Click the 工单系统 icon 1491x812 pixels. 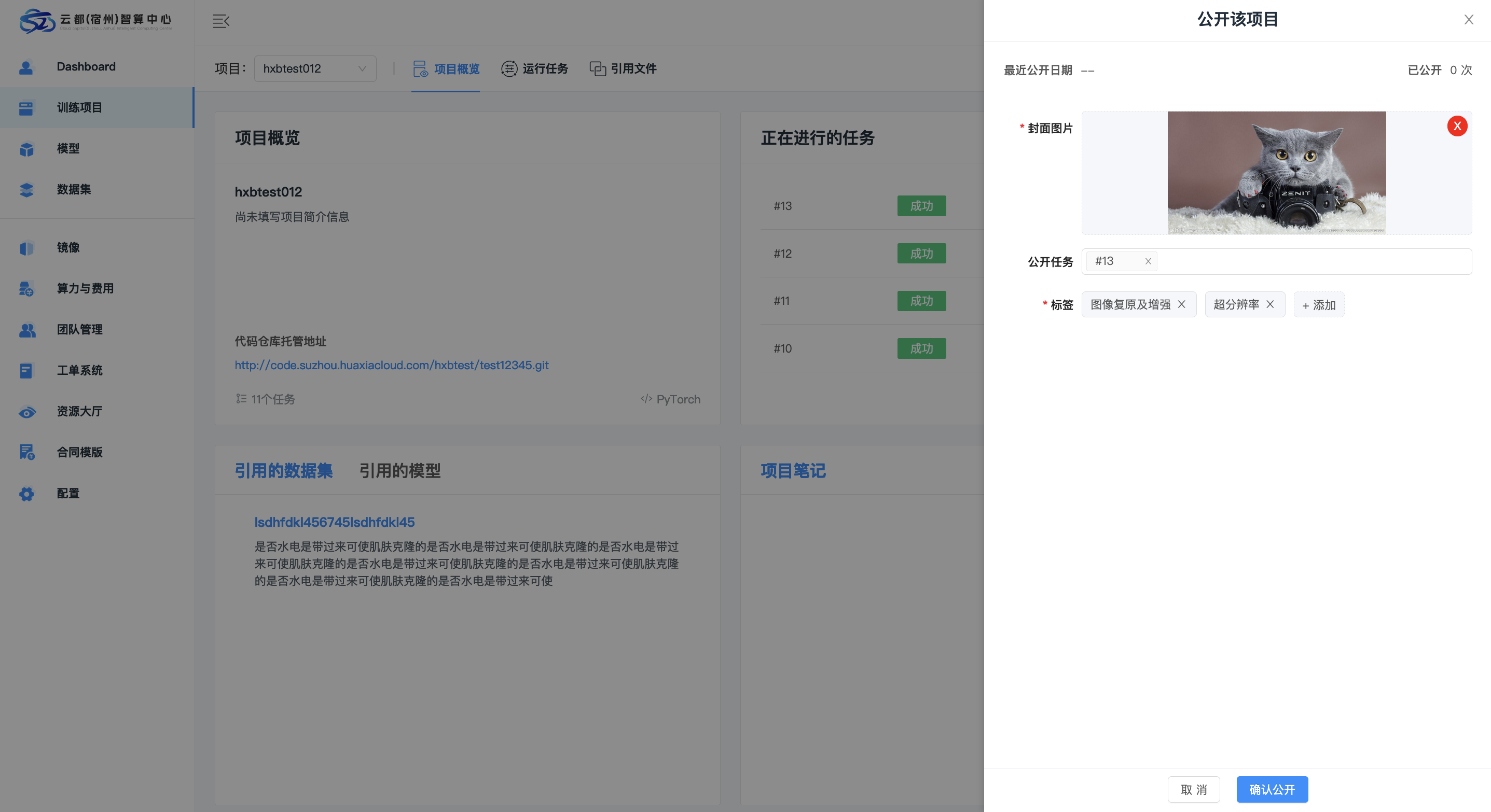[26, 371]
